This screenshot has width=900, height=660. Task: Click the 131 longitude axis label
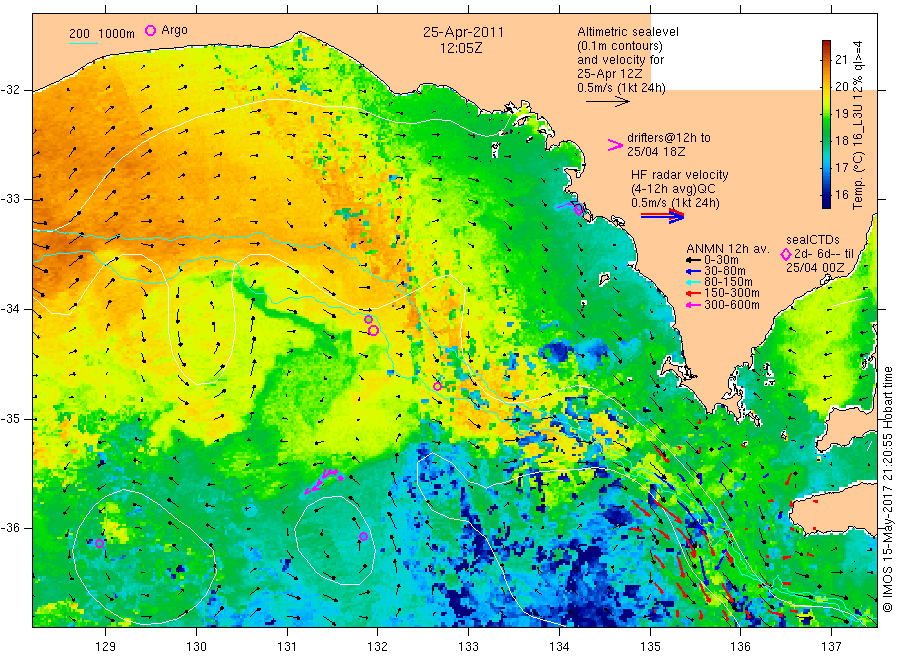(287, 647)
